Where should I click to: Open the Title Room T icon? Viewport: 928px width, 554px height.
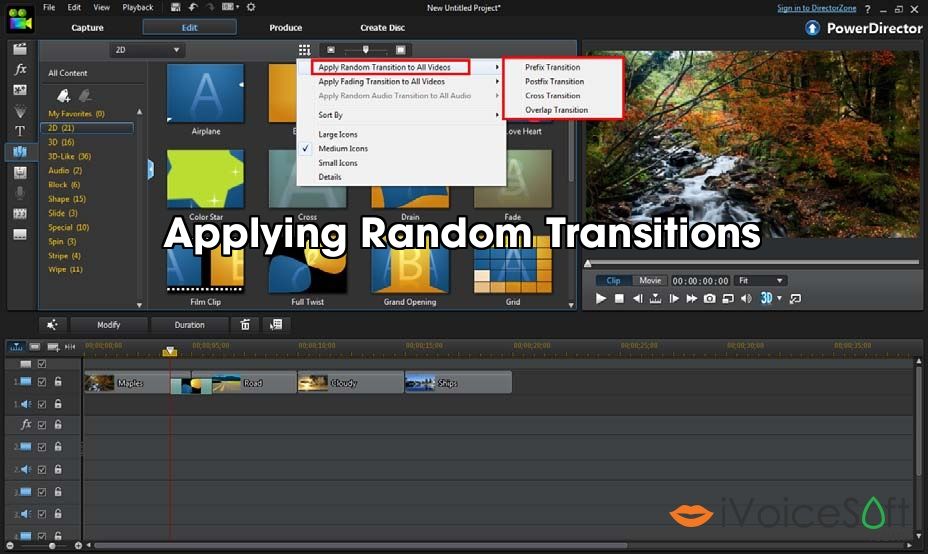coord(20,131)
